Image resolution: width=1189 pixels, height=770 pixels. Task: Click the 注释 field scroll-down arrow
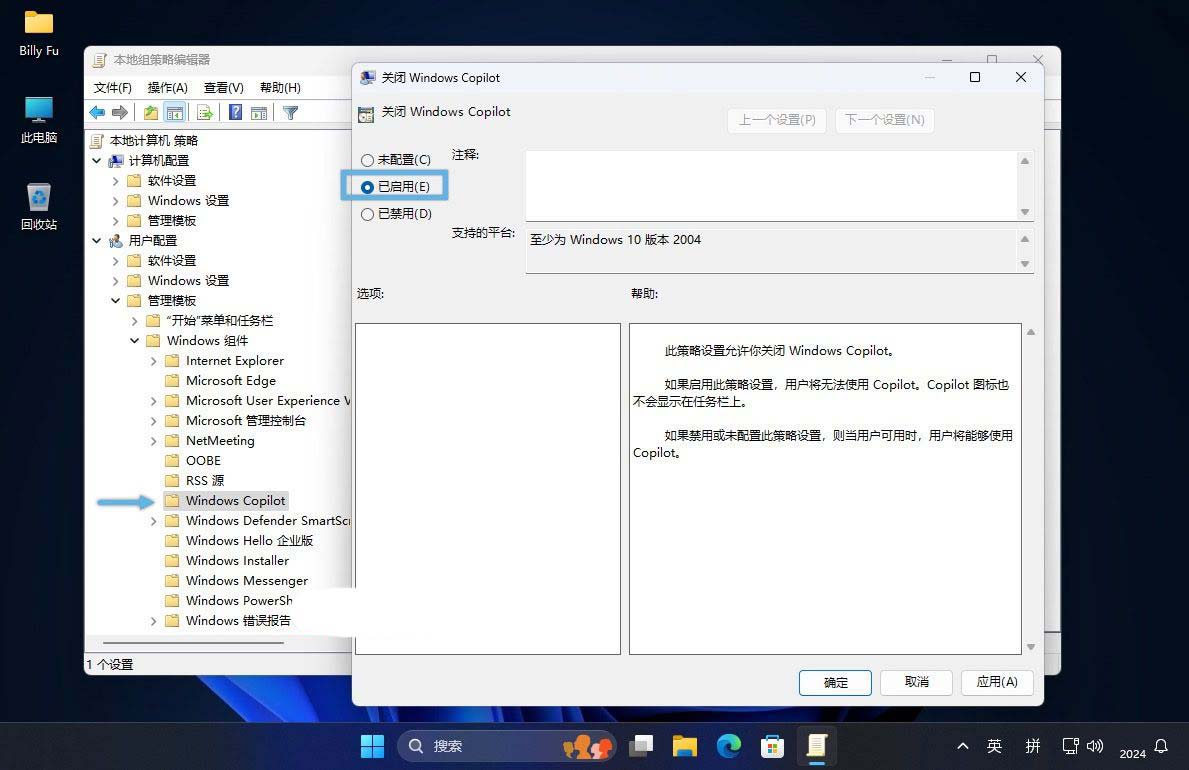tap(1025, 212)
